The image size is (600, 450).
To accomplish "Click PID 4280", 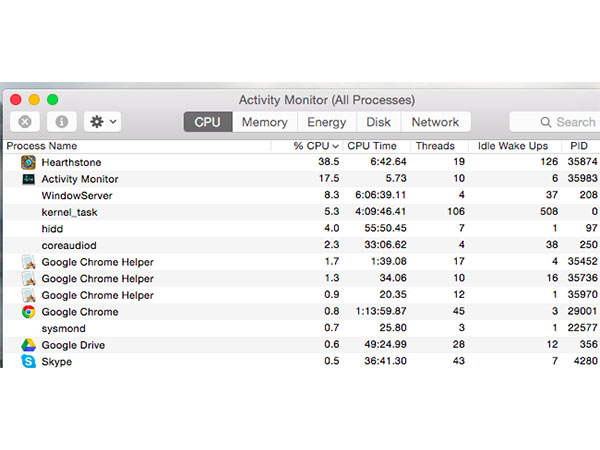I will click(585, 361).
